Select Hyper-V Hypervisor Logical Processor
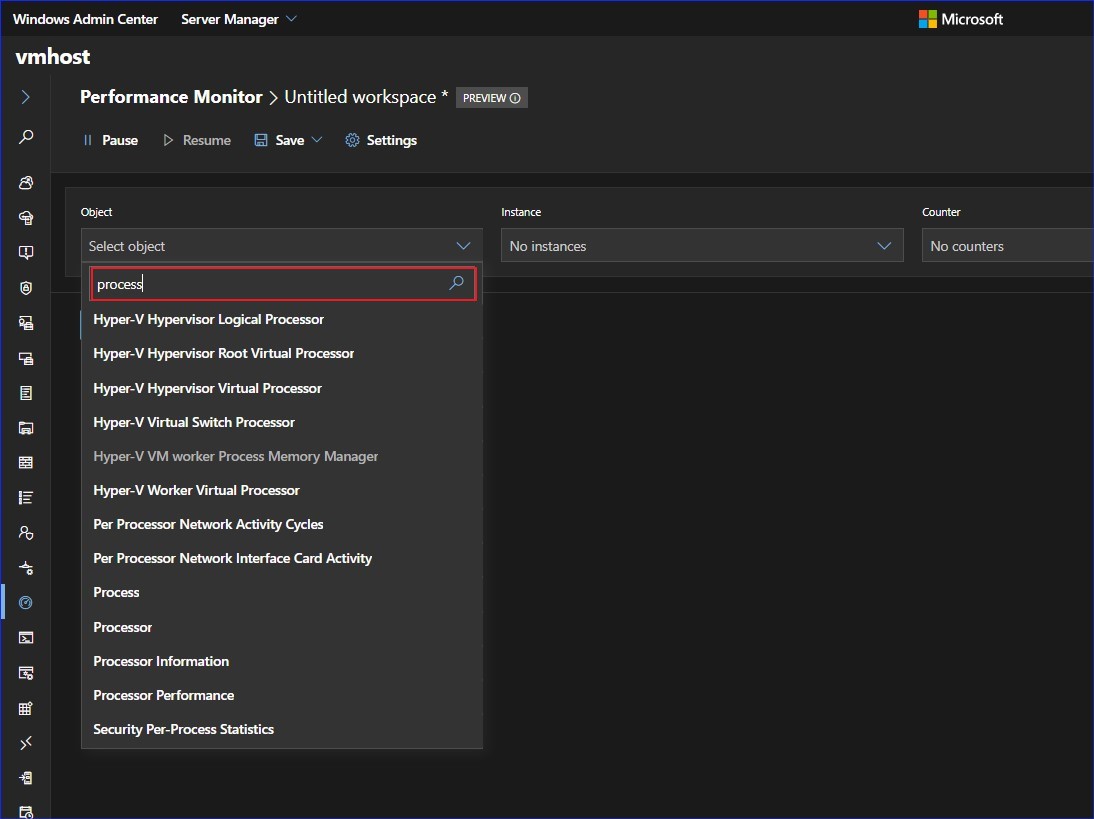The image size is (1094, 819). coord(282,320)
